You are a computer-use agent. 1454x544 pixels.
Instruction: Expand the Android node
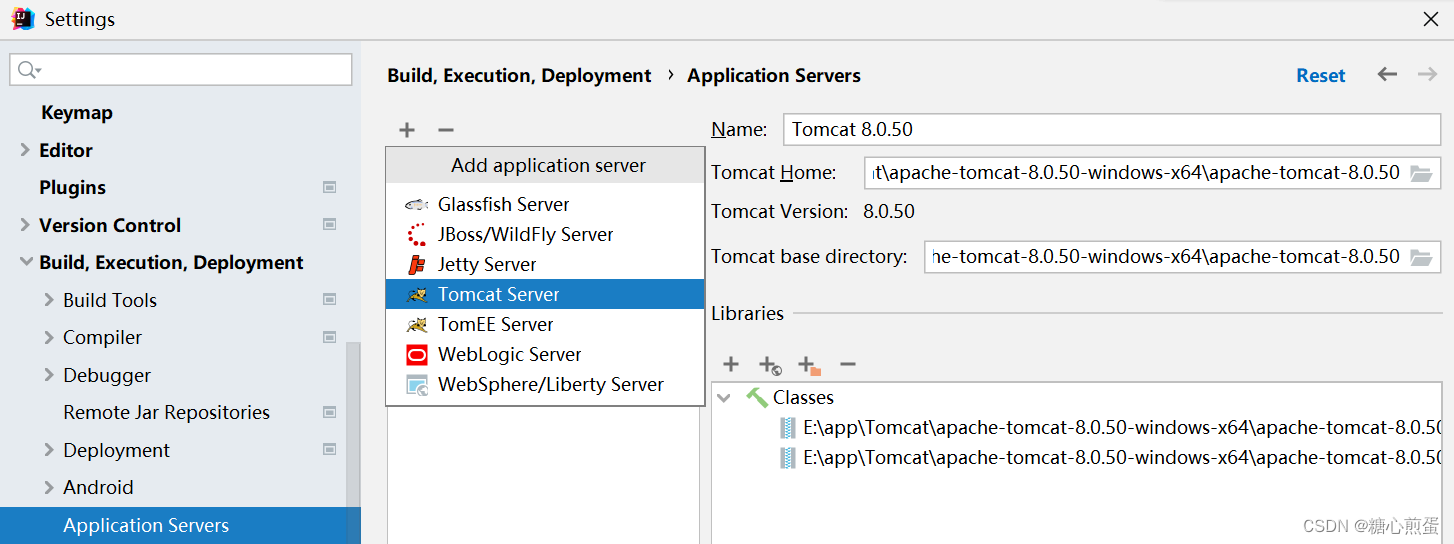(x=49, y=487)
